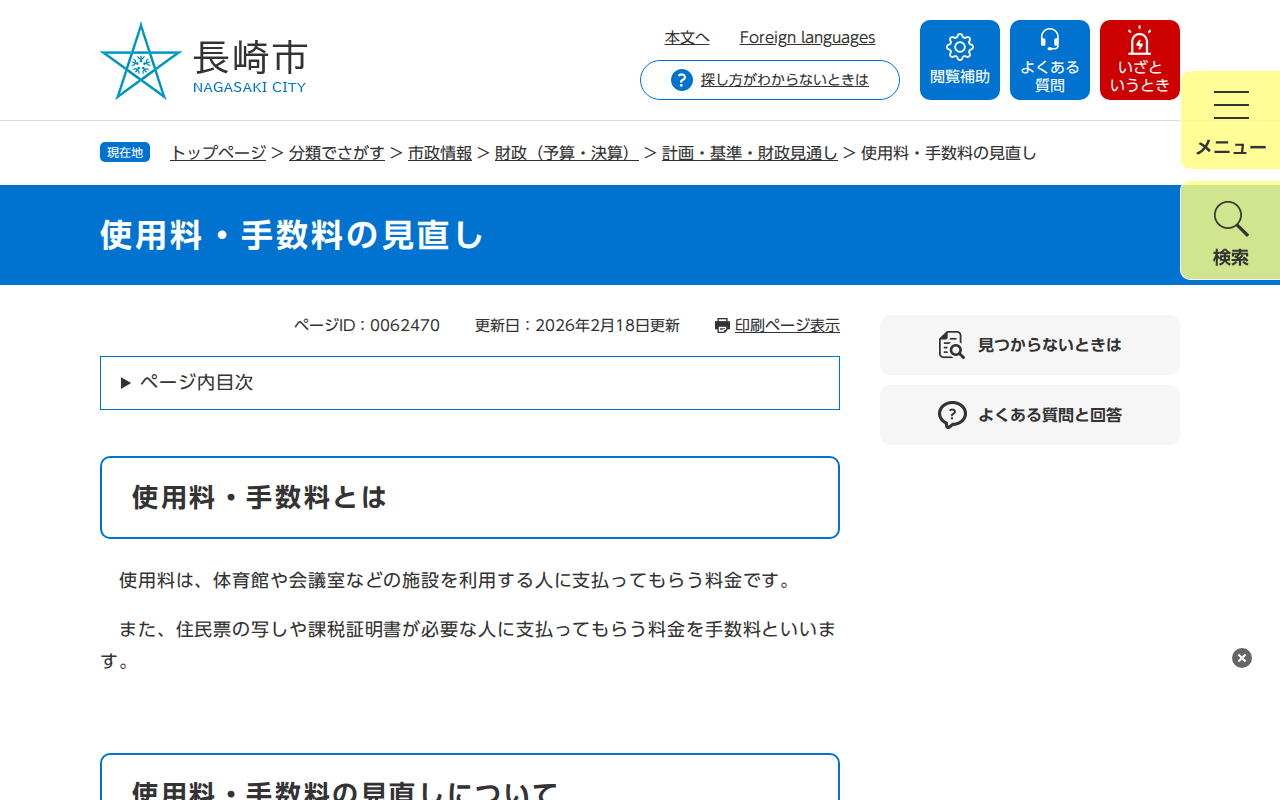
Task: Click 使用料・手数料の見直し at end of breadcrumb
Action: [949, 153]
